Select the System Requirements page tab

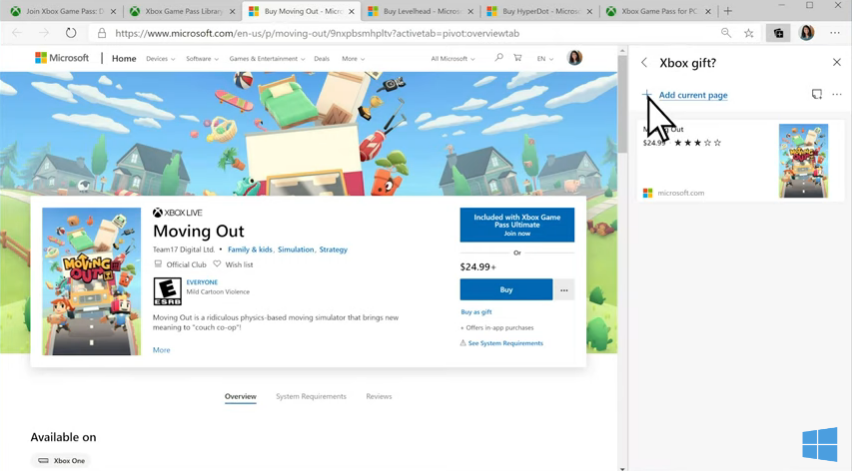coord(311,397)
